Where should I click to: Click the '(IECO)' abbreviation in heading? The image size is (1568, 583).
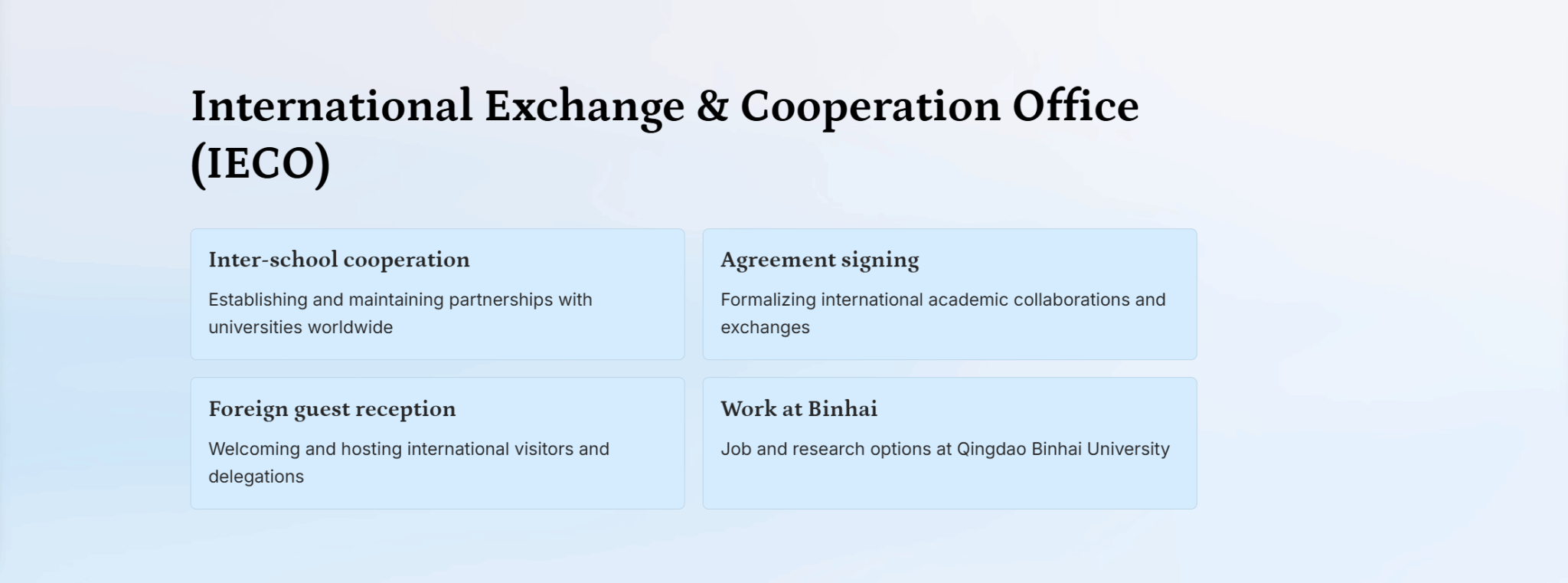(260, 164)
